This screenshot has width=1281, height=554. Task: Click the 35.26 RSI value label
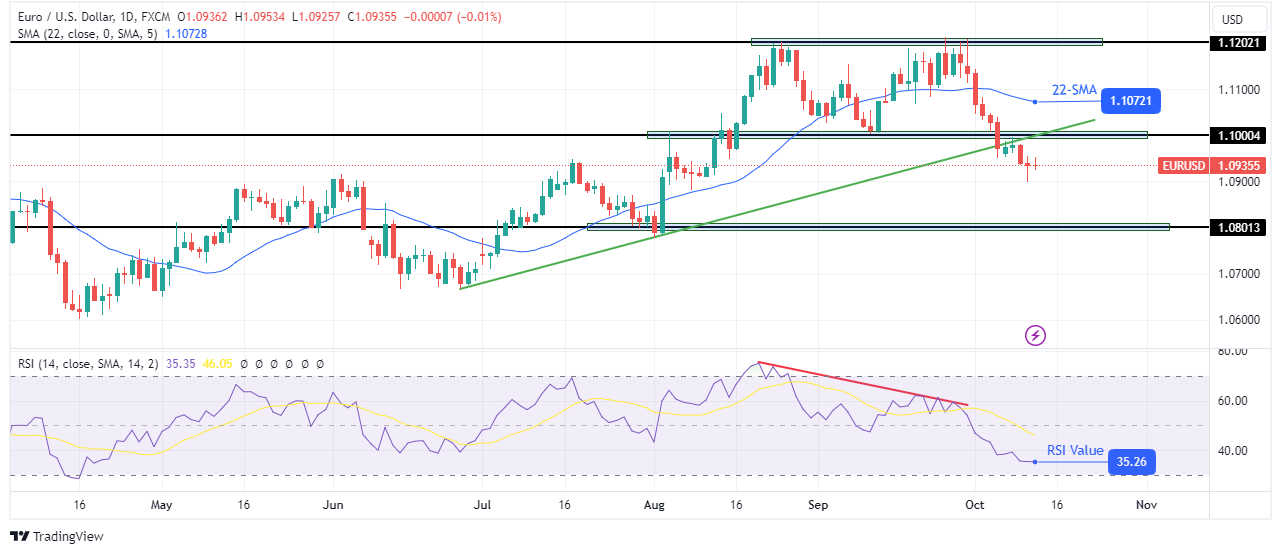1130,462
